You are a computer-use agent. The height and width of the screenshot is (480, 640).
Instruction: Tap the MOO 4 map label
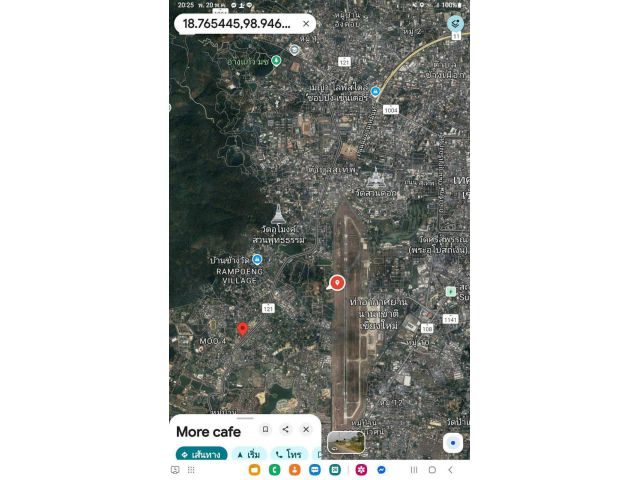[212, 341]
